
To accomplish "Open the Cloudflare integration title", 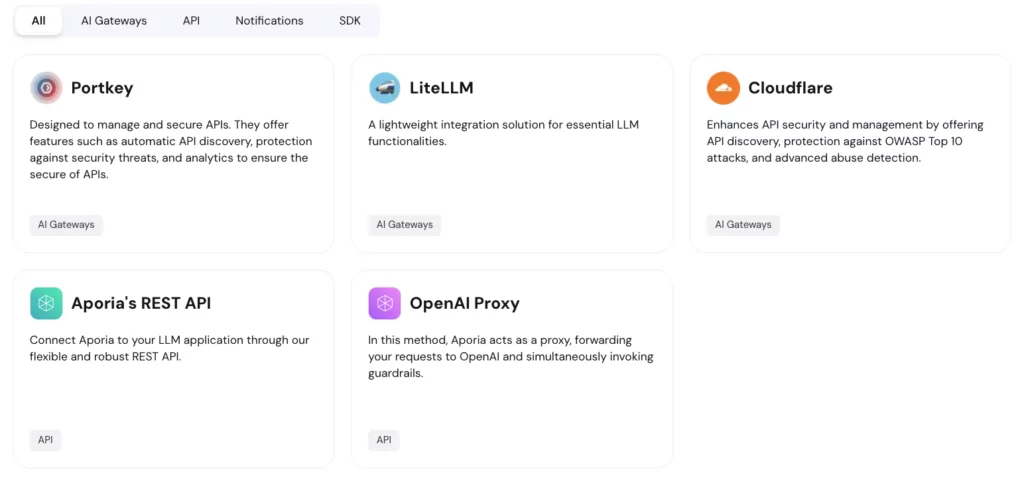I will [790, 88].
